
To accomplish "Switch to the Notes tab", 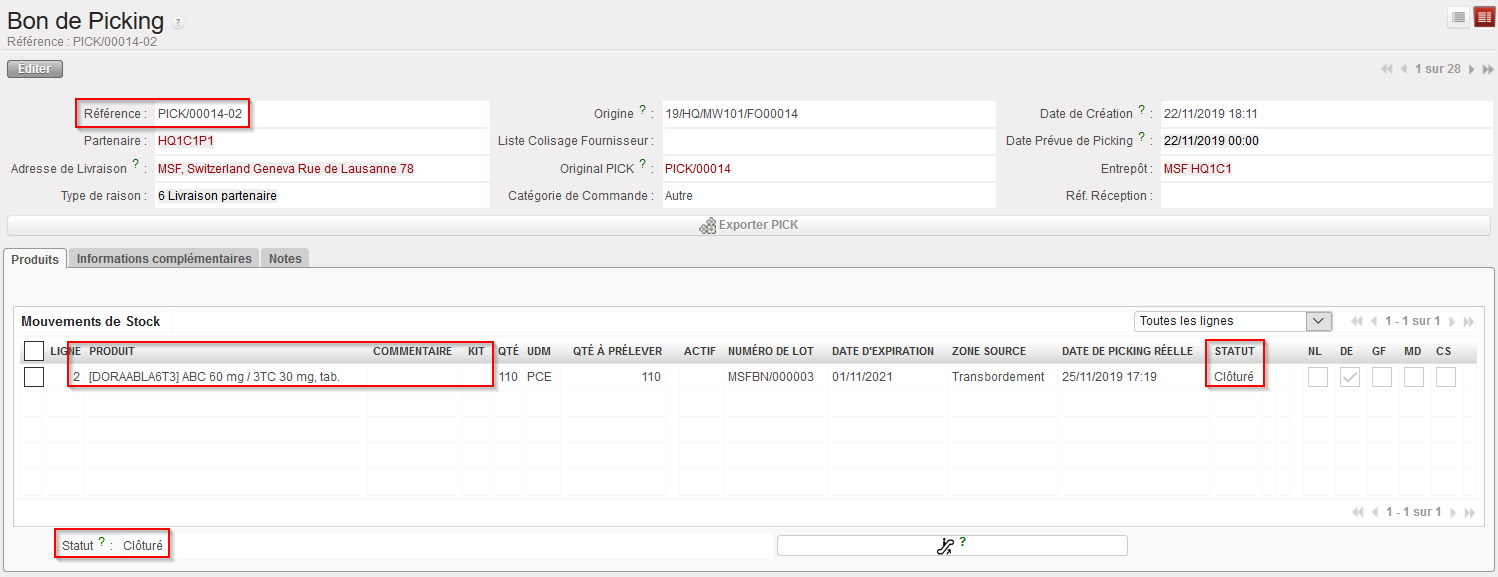I will [285, 258].
